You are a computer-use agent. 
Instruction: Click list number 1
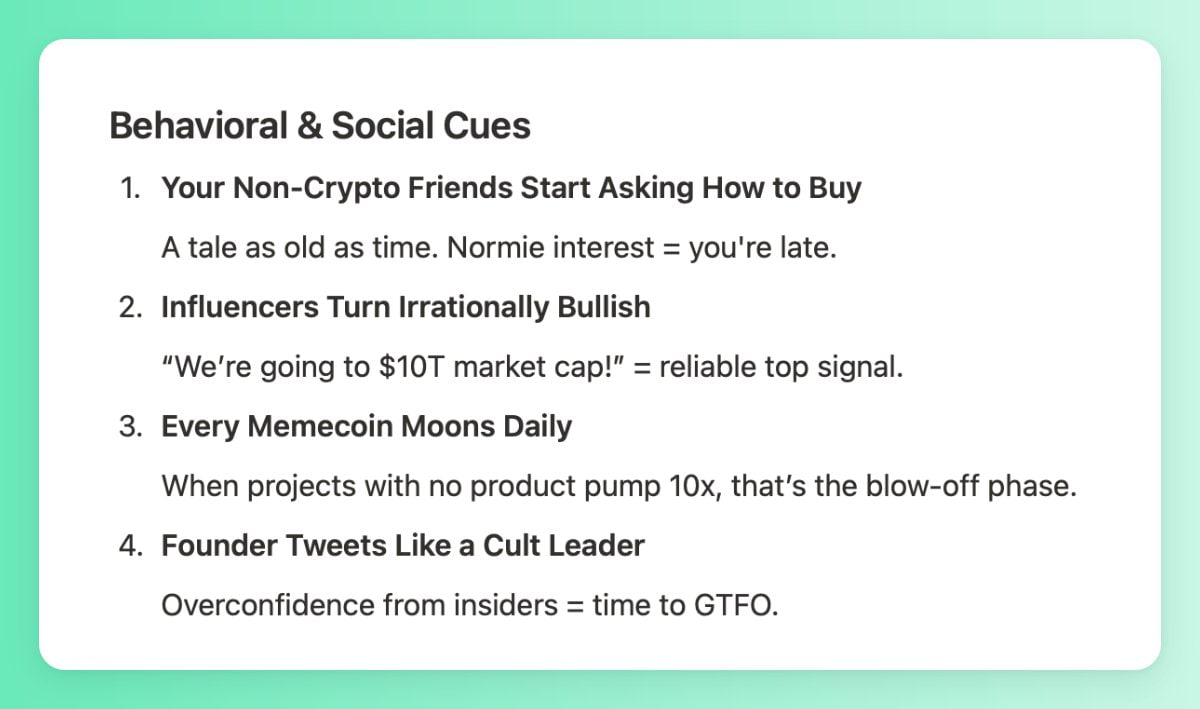[130, 188]
